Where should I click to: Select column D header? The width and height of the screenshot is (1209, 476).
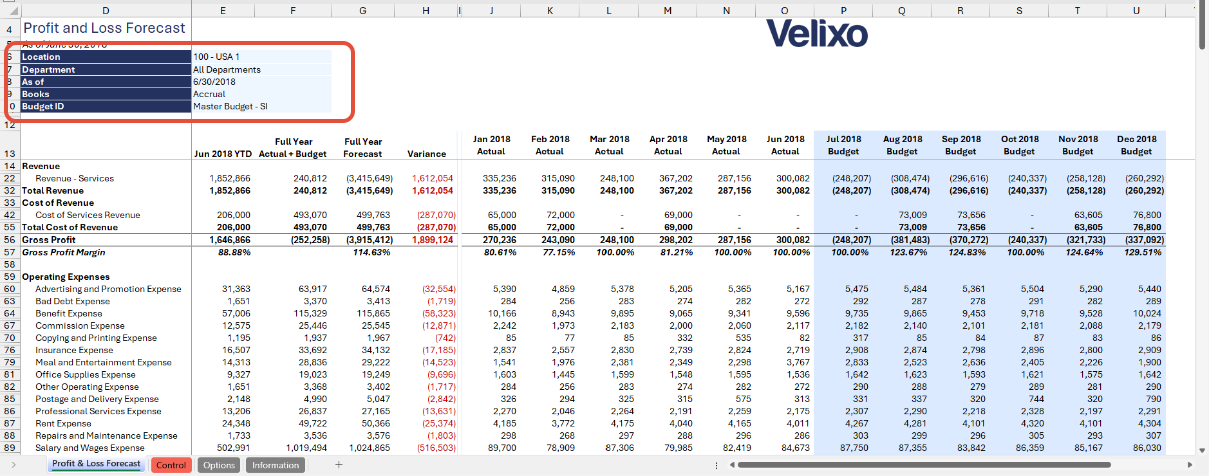click(x=105, y=9)
